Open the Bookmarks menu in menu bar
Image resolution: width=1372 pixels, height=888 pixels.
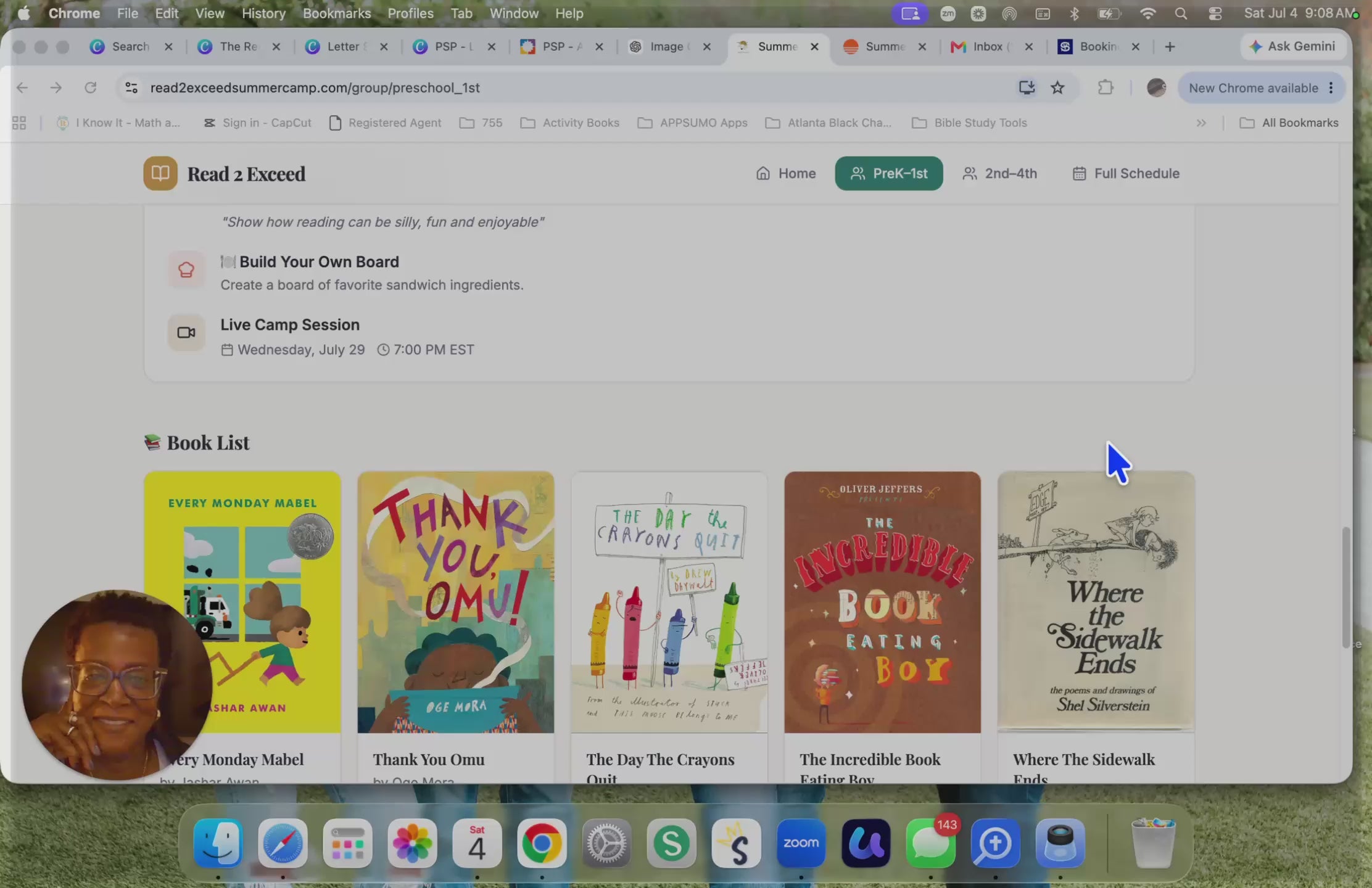click(337, 14)
